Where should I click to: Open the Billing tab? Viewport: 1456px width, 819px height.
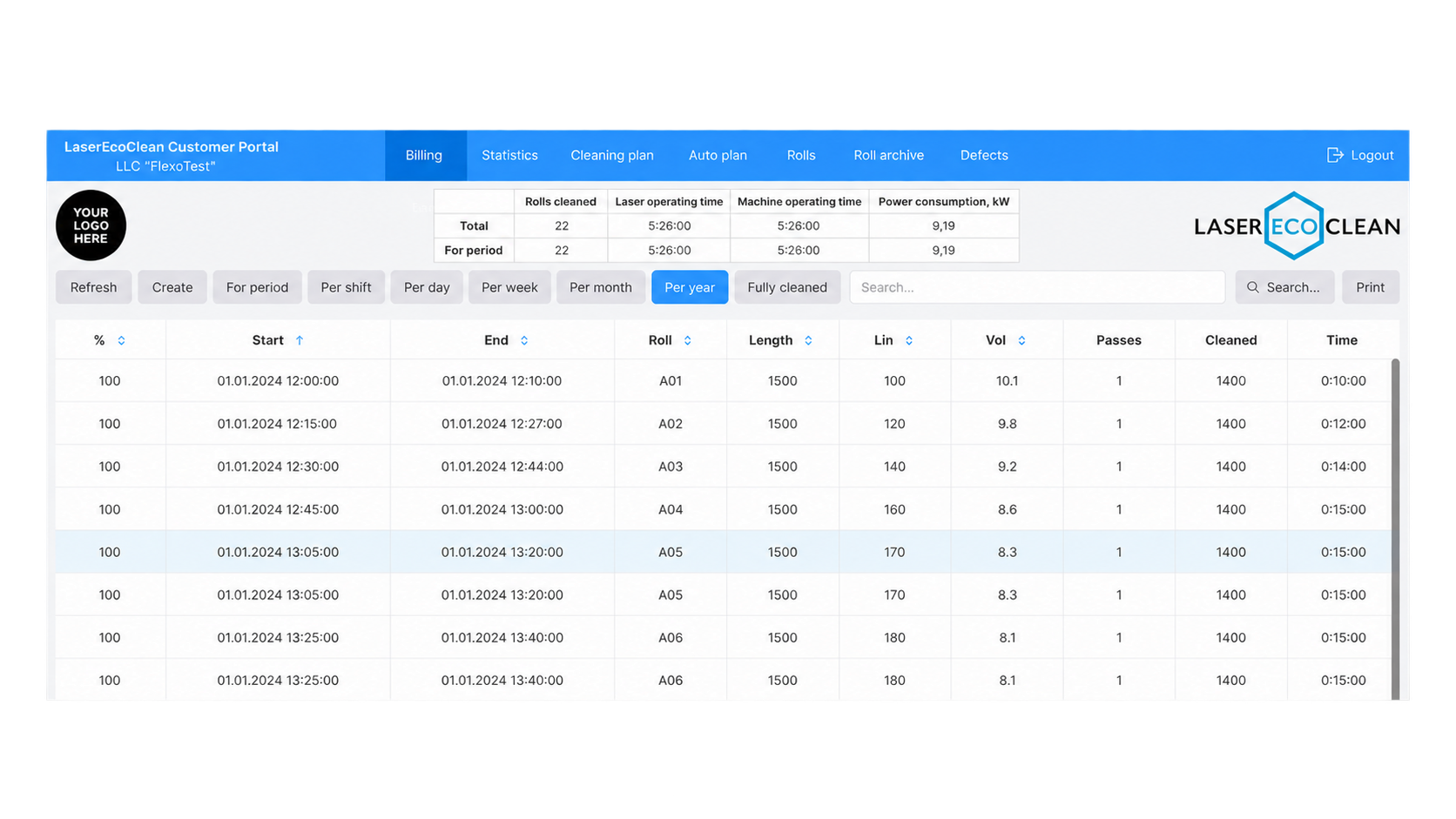(x=424, y=156)
